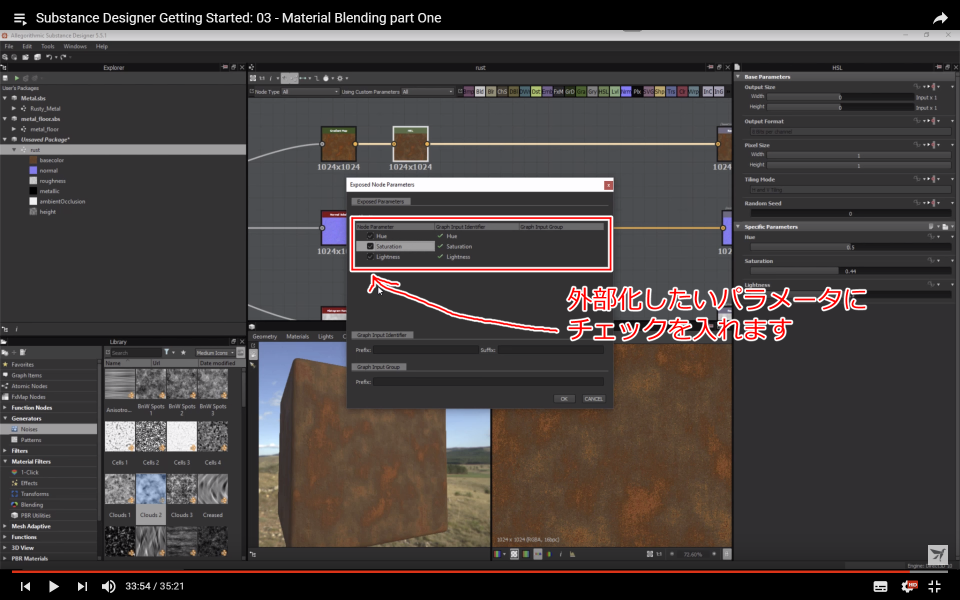
Task: Click the Redo icon in main toolbar
Action: tap(63, 57)
